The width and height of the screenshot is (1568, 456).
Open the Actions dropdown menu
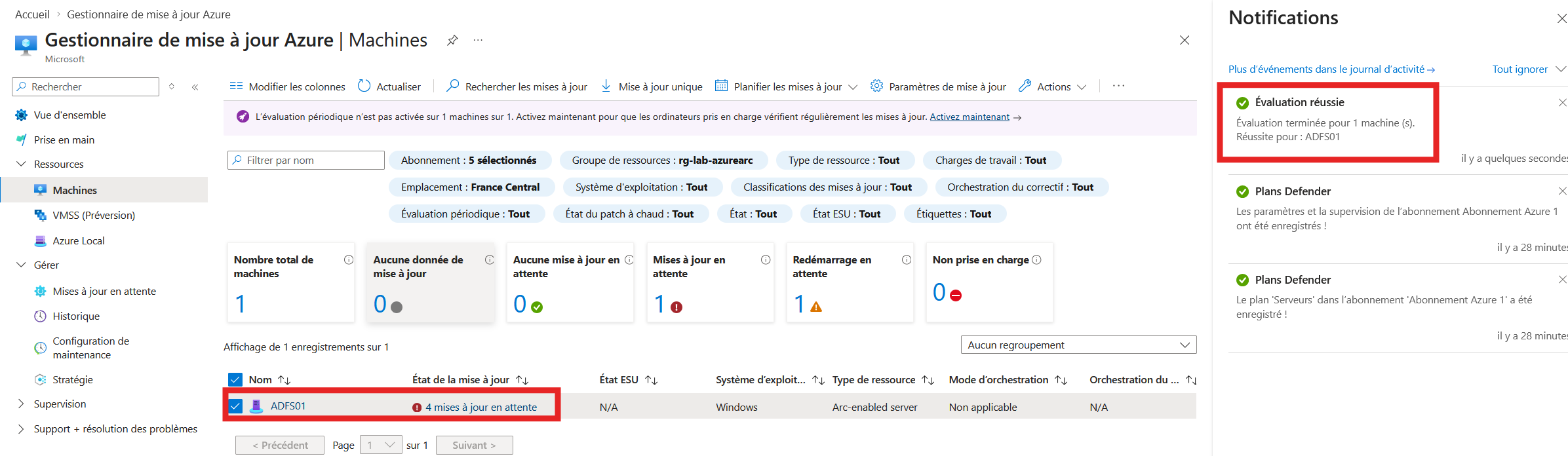[x=1052, y=86]
